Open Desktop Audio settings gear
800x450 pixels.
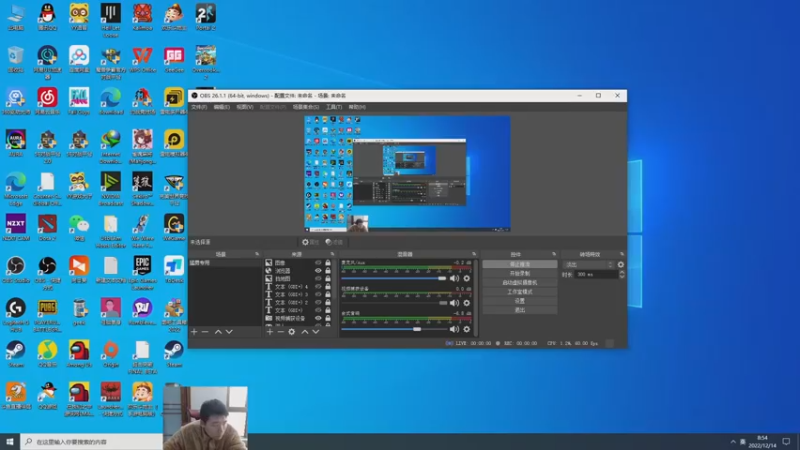pyautogui.click(x=466, y=329)
